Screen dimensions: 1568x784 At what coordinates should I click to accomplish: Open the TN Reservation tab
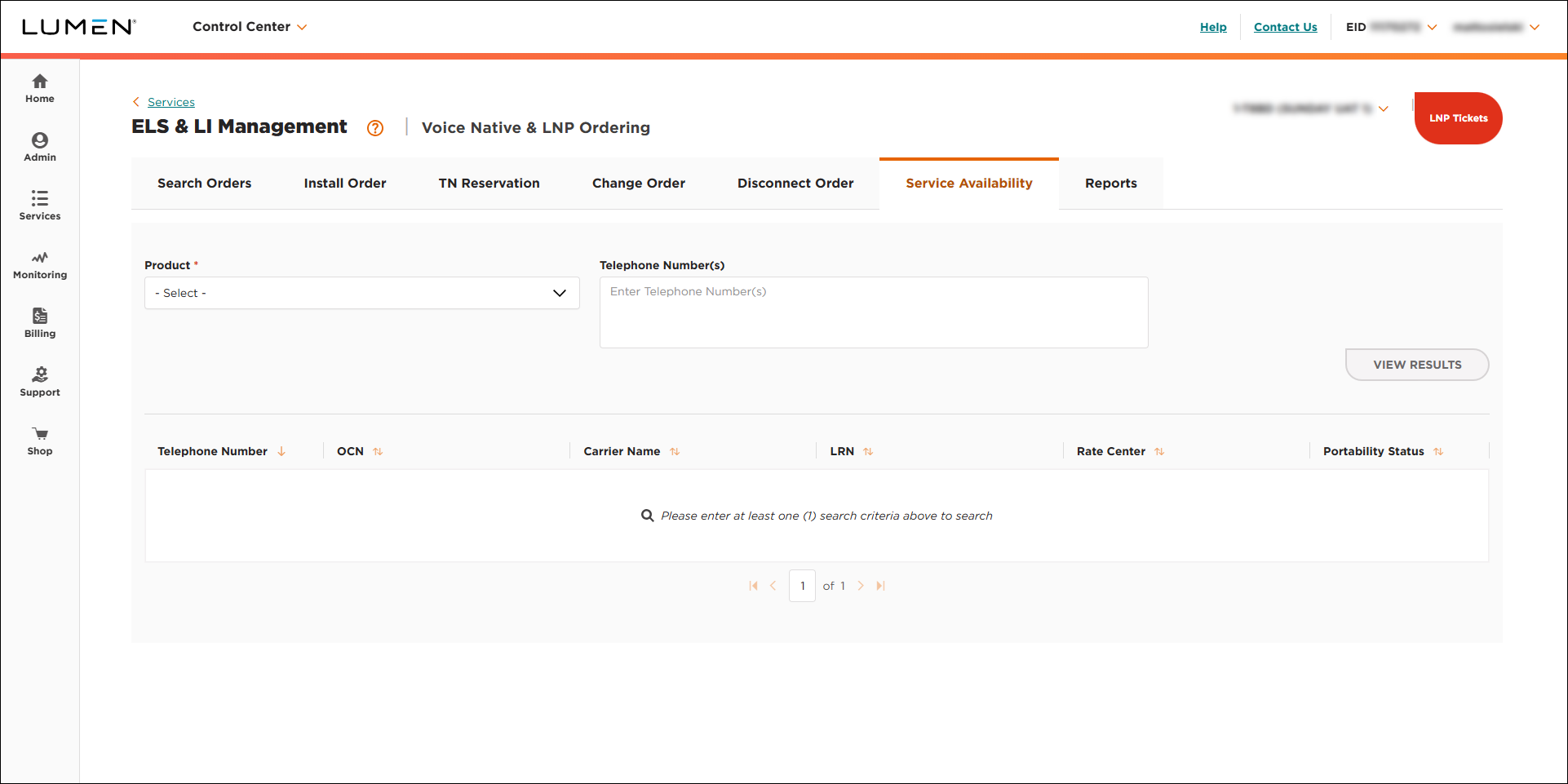(489, 184)
